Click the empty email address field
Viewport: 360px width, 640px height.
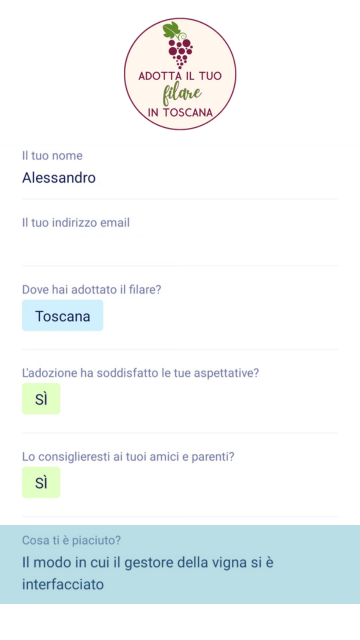tap(180, 245)
